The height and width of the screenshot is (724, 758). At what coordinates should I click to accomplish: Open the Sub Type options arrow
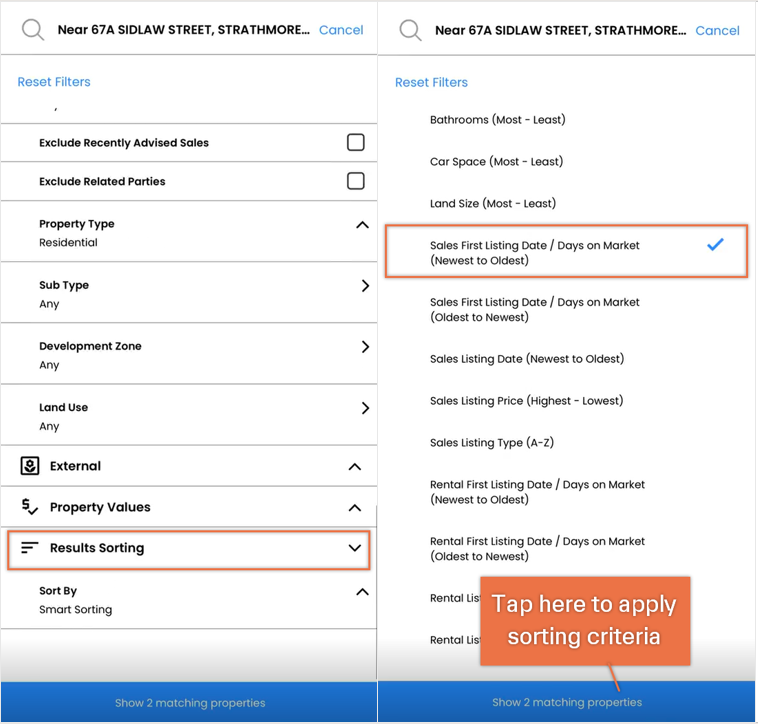tap(365, 286)
